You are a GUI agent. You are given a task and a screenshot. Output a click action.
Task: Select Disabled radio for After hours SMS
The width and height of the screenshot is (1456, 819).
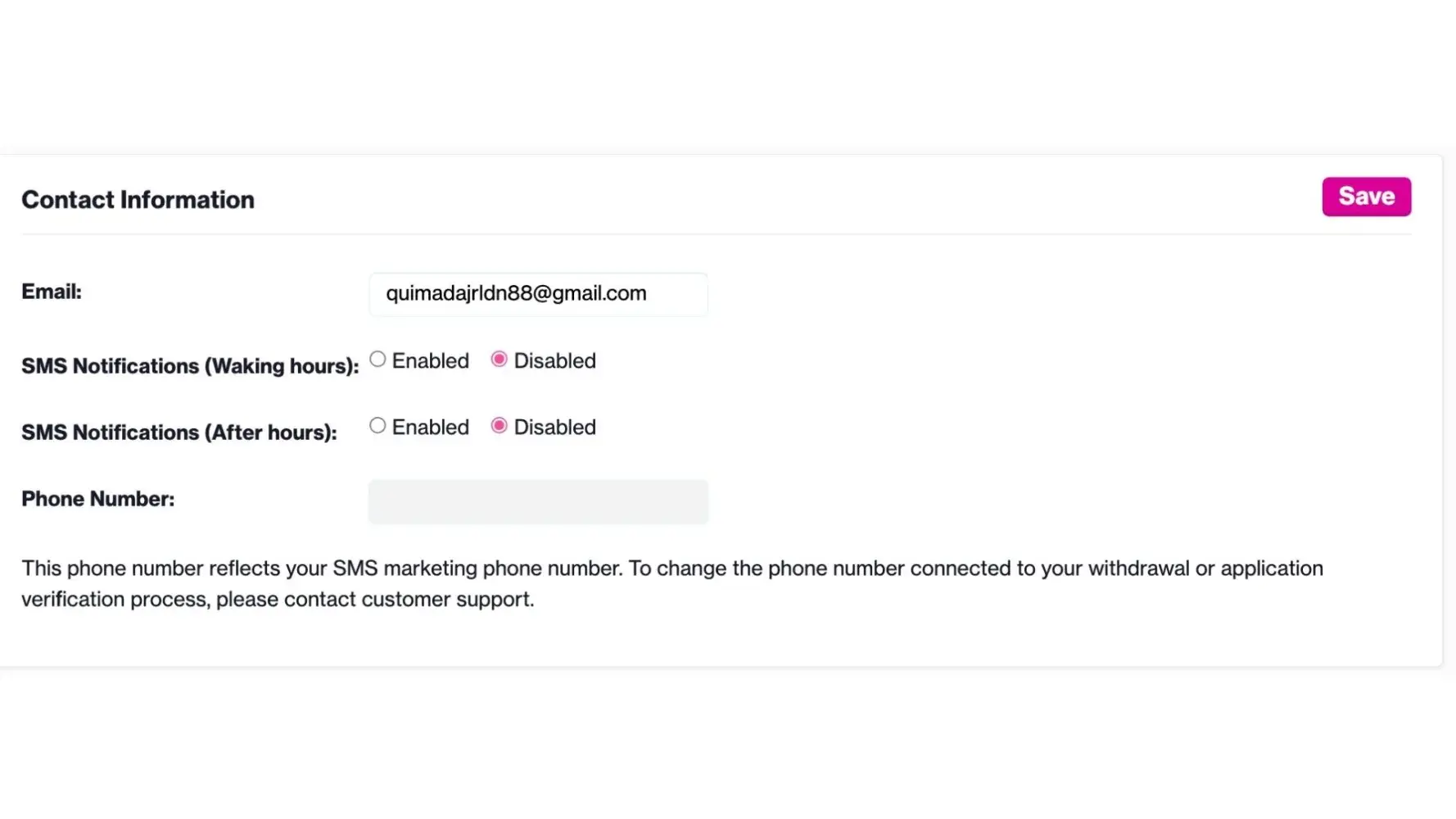[499, 426]
